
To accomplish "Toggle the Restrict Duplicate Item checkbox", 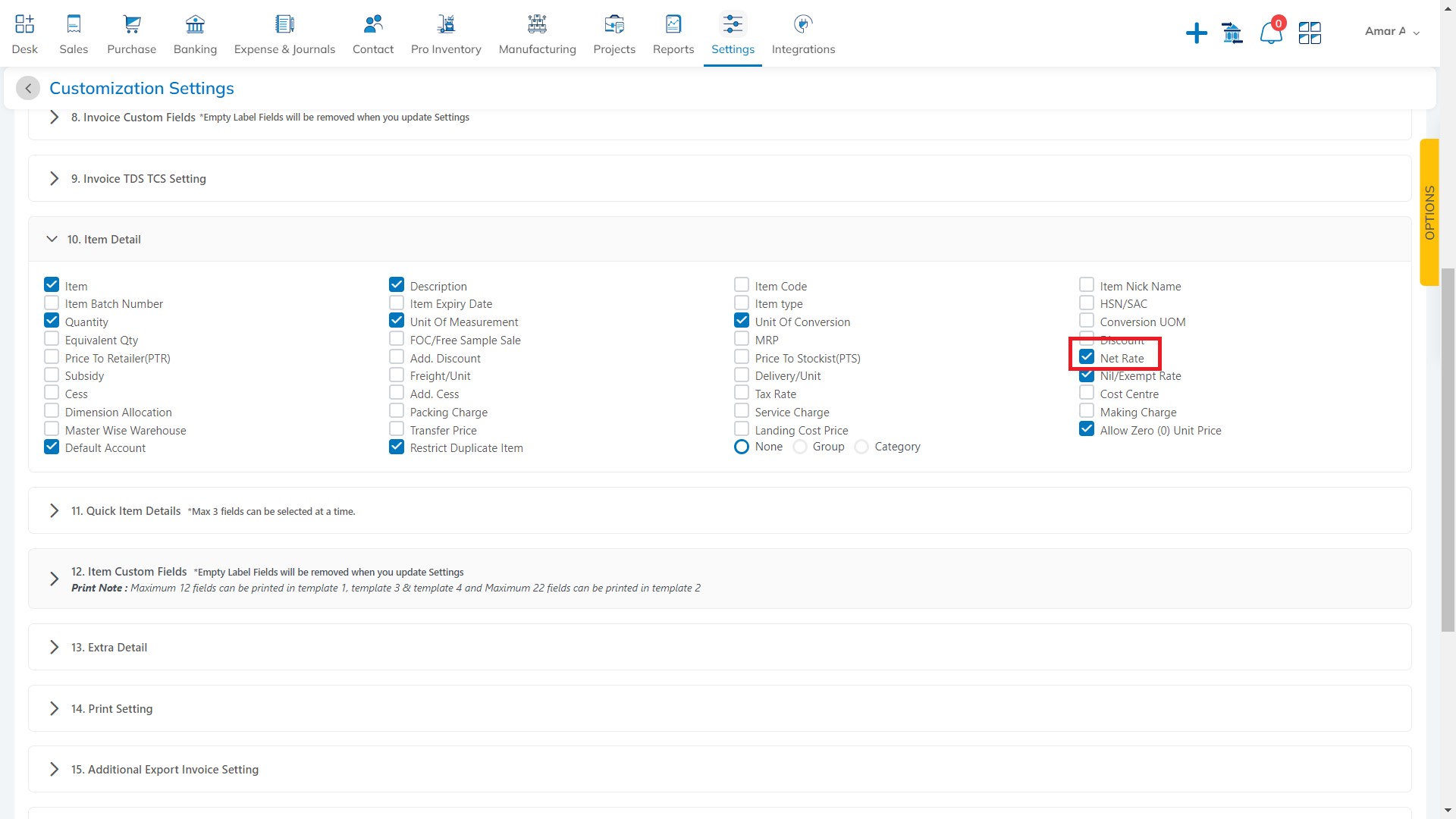I will click(397, 446).
